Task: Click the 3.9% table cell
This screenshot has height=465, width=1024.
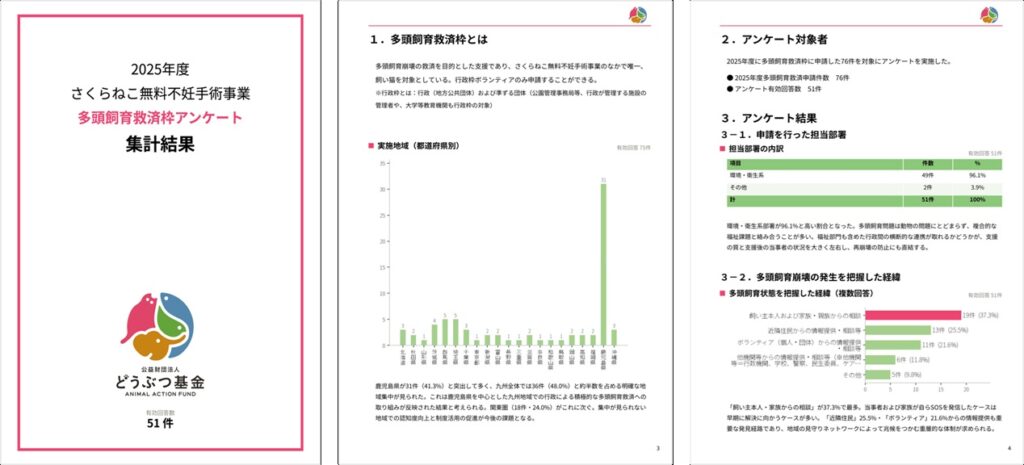Action: click(978, 188)
